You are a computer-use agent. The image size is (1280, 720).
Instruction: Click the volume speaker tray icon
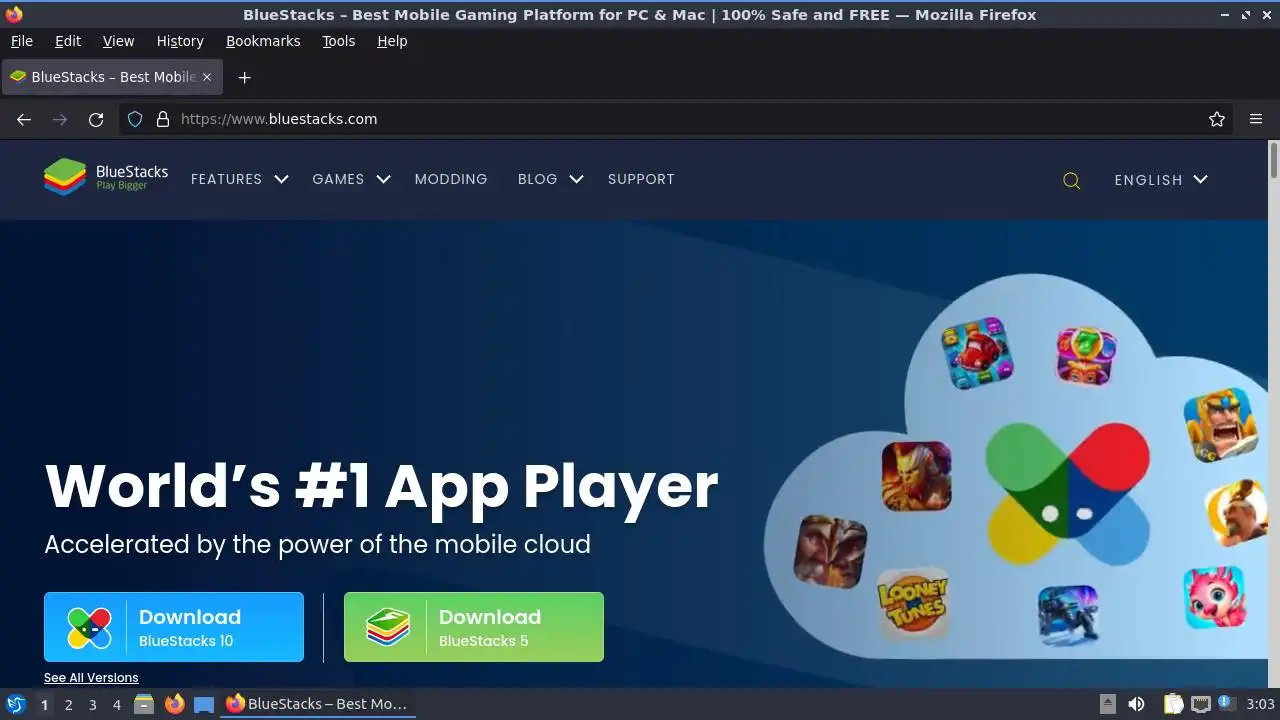pos(1136,704)
